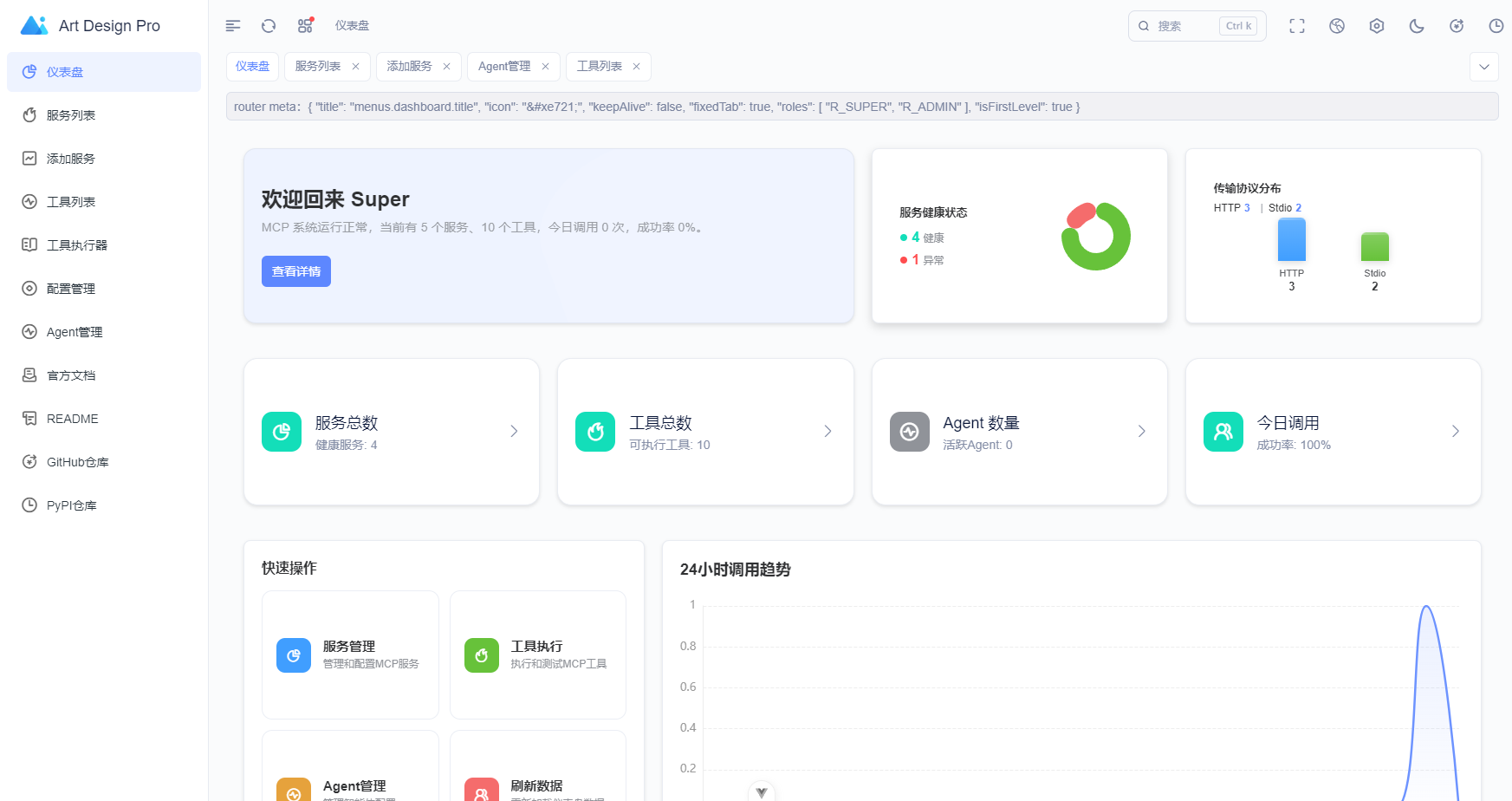1512x801 pixels.
Task: Switch to dark mode with the moon icon
Action: click(1417, 26)
